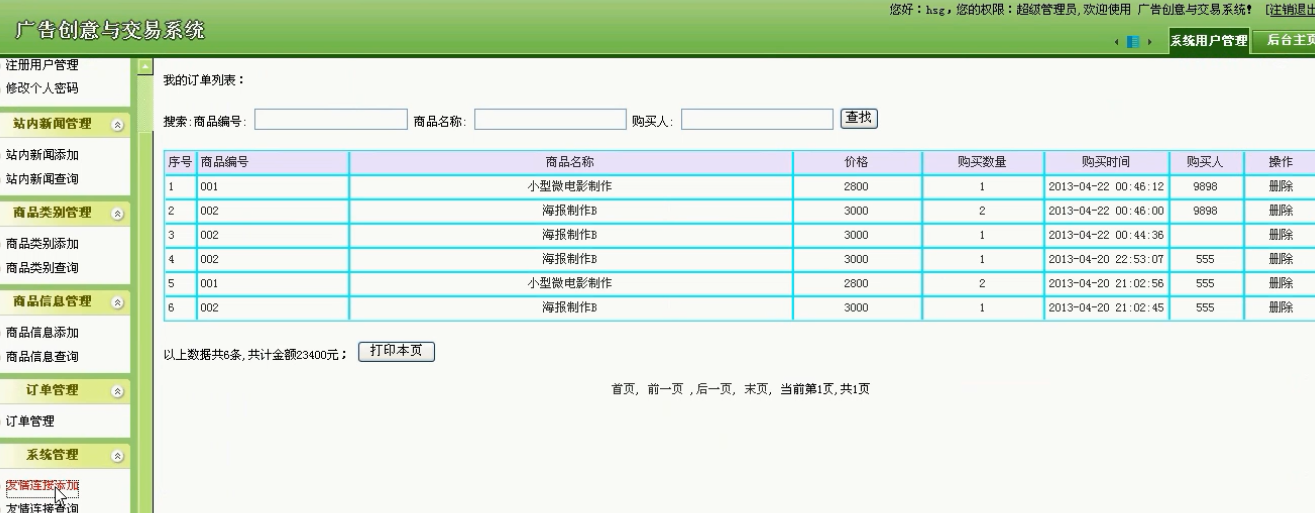Click the 商品名称 column header
The image size is (1315, 513).
pyautogui.click(x=570, y=162)
